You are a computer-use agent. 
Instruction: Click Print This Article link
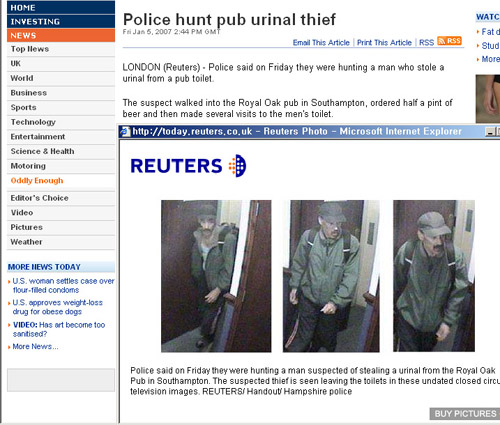tap(384, 43)
